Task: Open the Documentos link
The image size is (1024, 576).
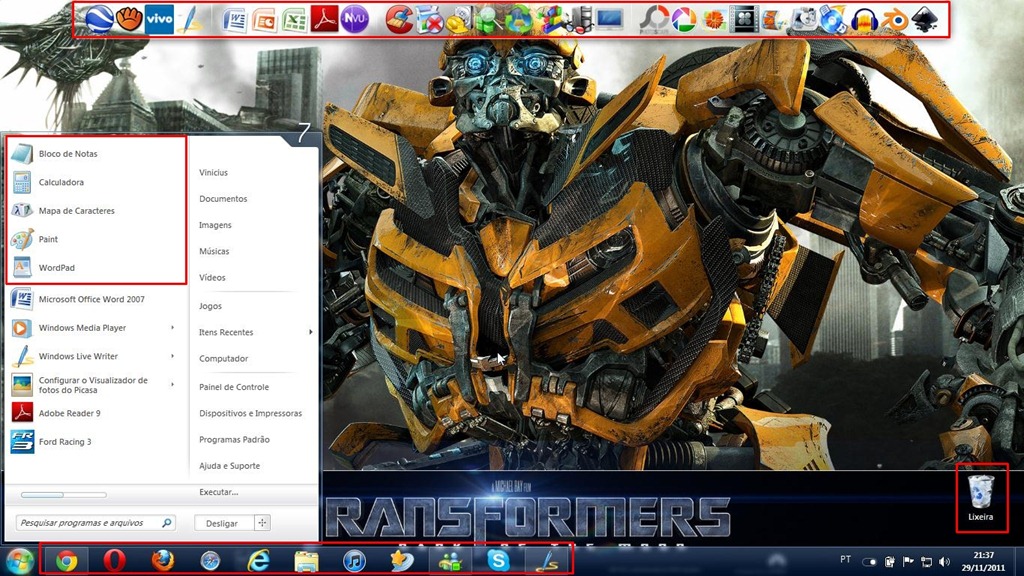Action: [x=223, y=199]
